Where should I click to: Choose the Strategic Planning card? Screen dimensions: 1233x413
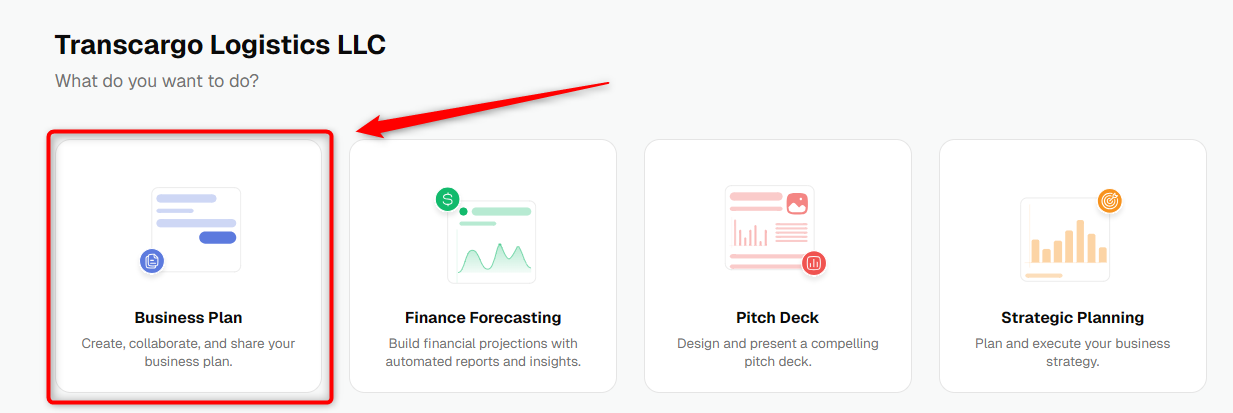click(1072, 265)
